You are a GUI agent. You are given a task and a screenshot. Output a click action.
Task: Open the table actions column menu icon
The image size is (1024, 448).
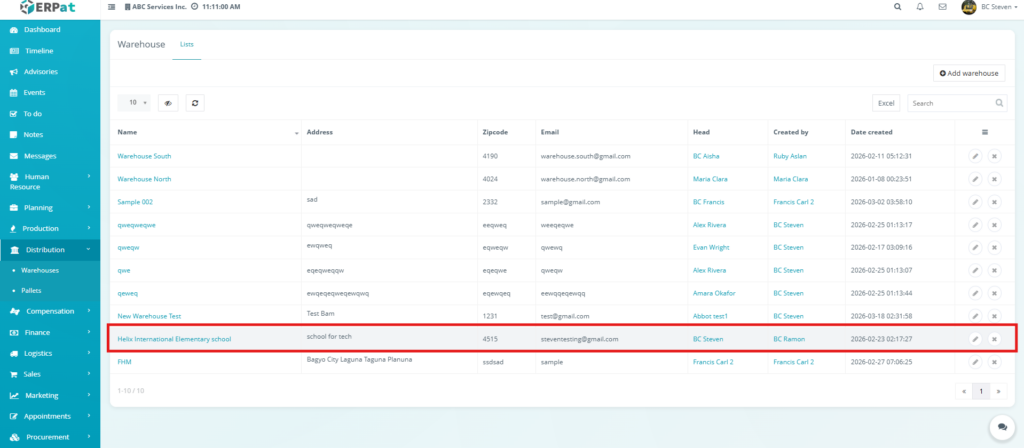pos(985,132)
